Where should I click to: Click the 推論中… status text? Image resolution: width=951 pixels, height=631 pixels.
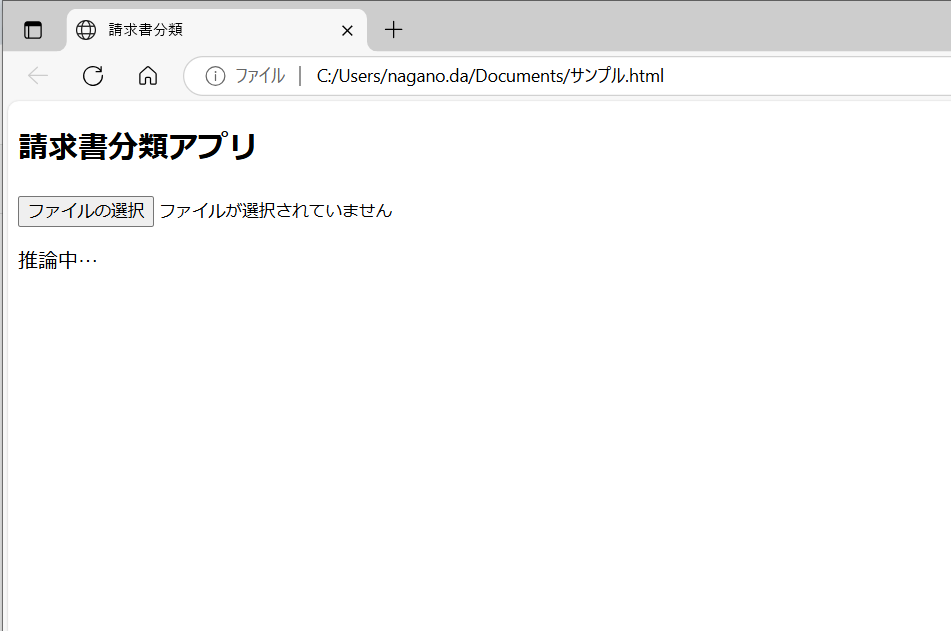58,260
